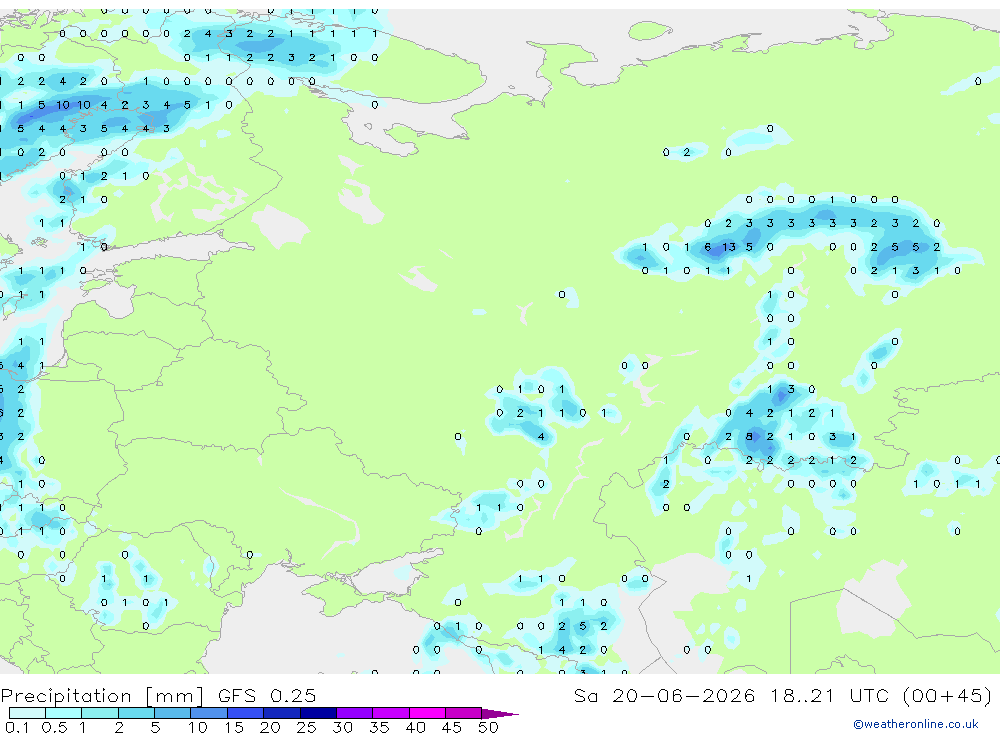The image size is (1000, 733).
Task: Click the 'Precipitation [mm]' title text
Action: [x=102, y=696]
